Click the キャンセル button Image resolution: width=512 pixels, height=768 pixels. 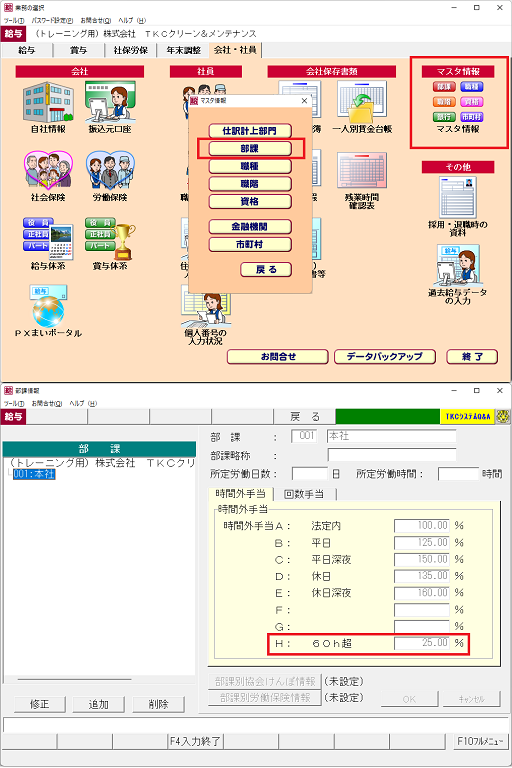click(x=471, y=699)
